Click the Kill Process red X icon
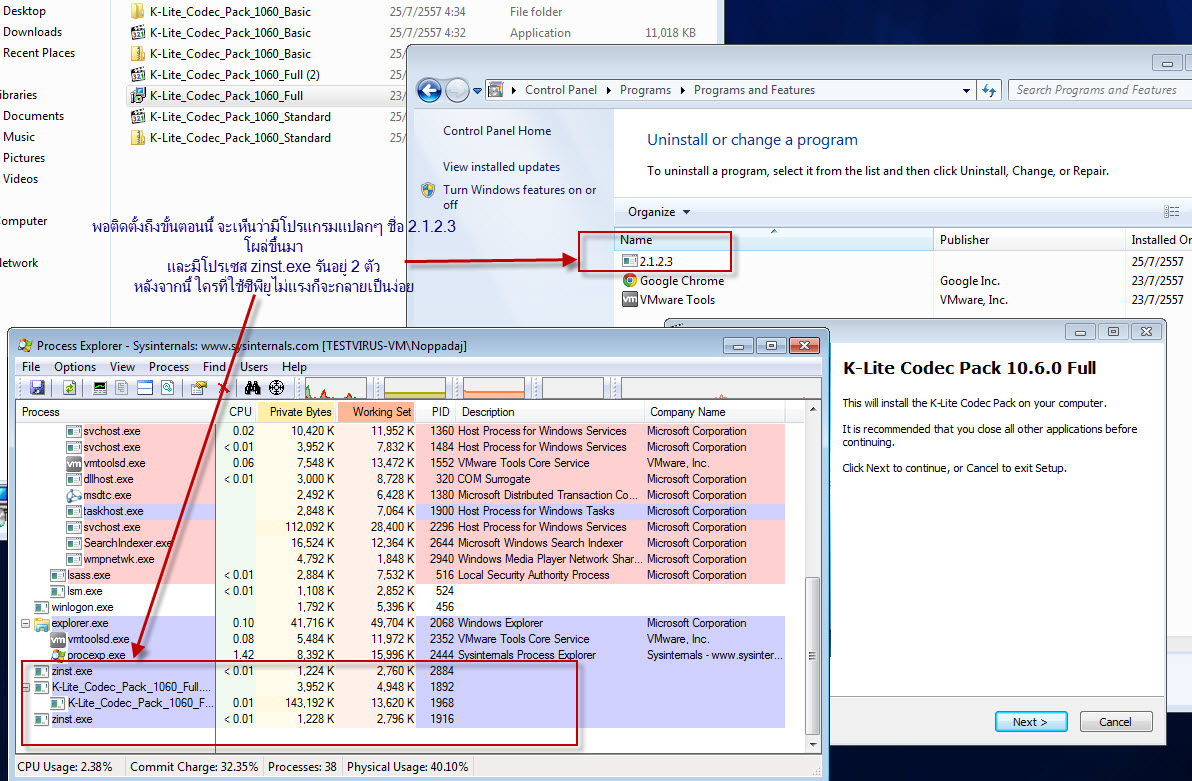1192x781 pixels. (x=224, y=388)
